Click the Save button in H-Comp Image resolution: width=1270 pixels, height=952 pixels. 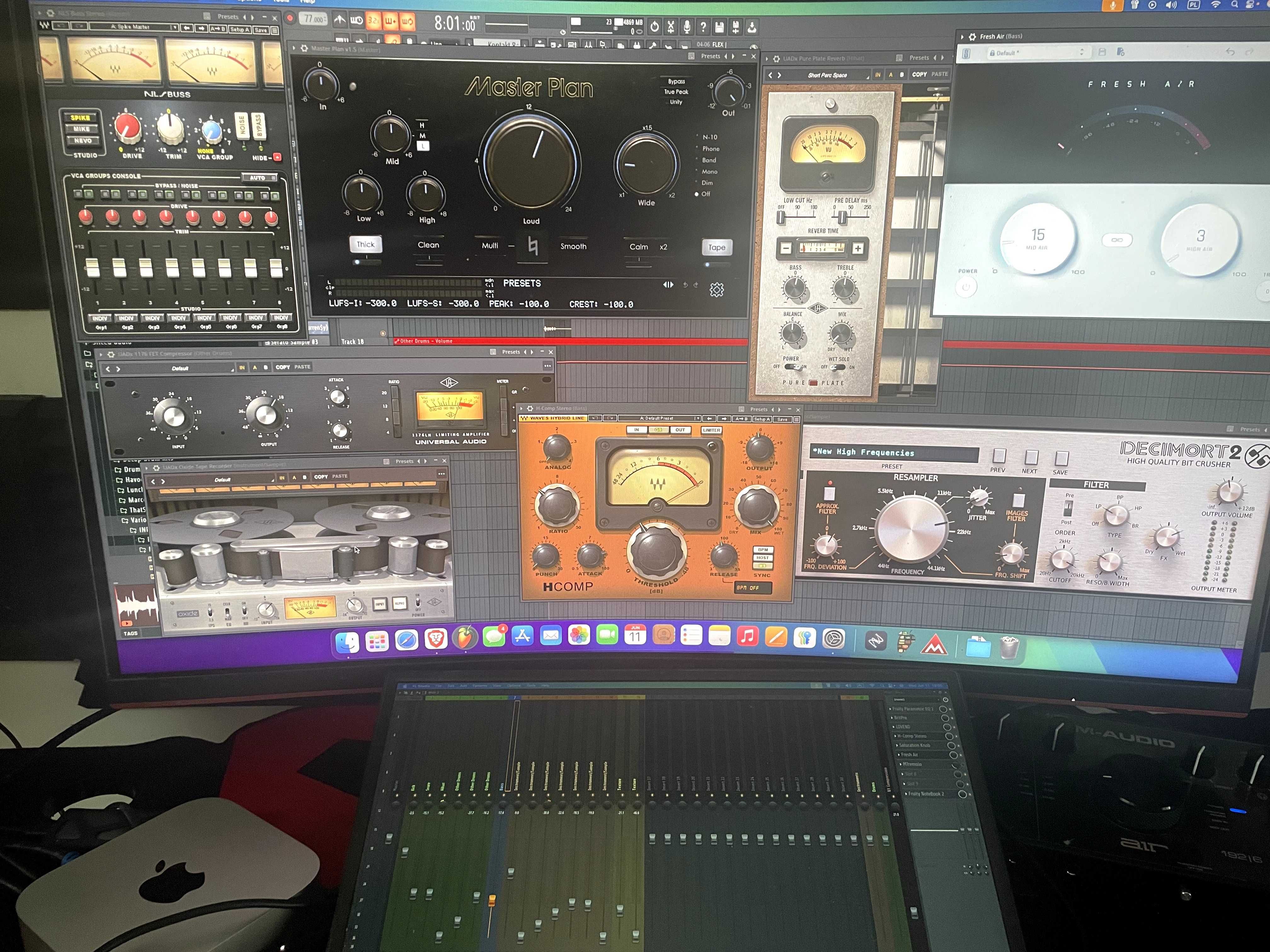tap(782, 419)
